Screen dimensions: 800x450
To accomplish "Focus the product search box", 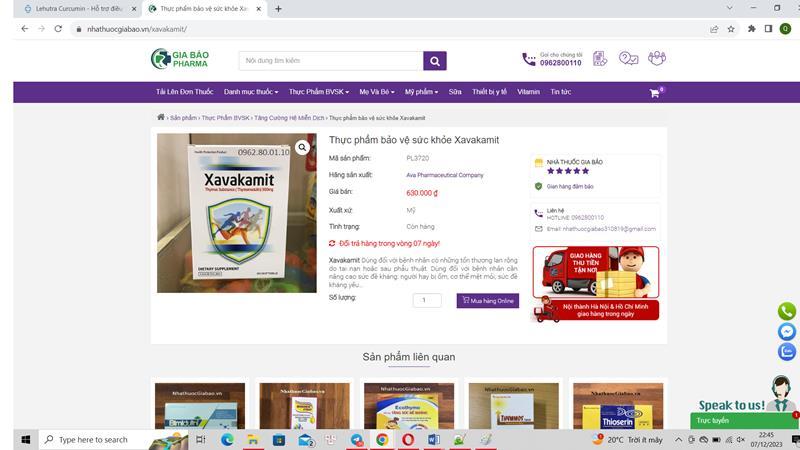I will click(x=330, y=61).
